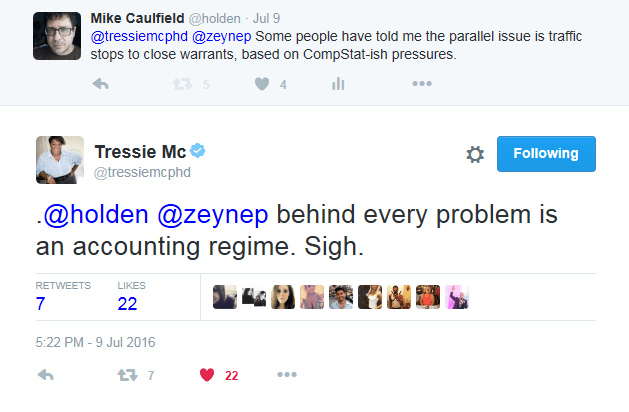
Task: Open Tressie Mc's profile avatar
Action: 59,160
